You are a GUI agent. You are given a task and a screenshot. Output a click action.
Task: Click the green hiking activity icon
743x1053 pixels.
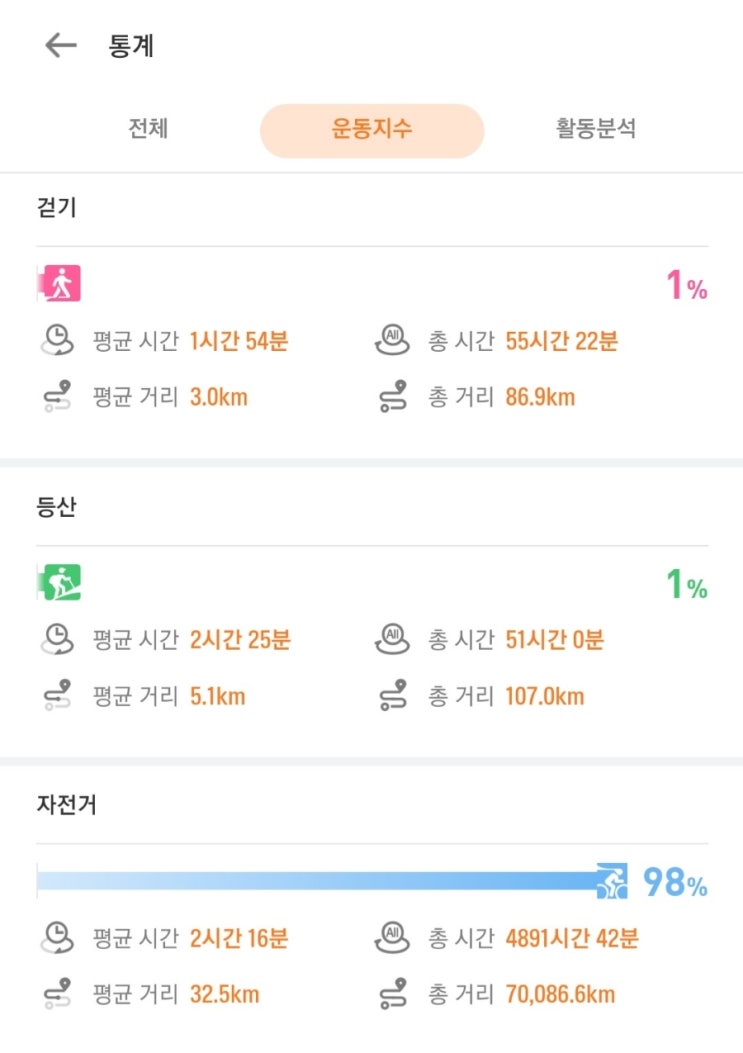coord(61,582)
